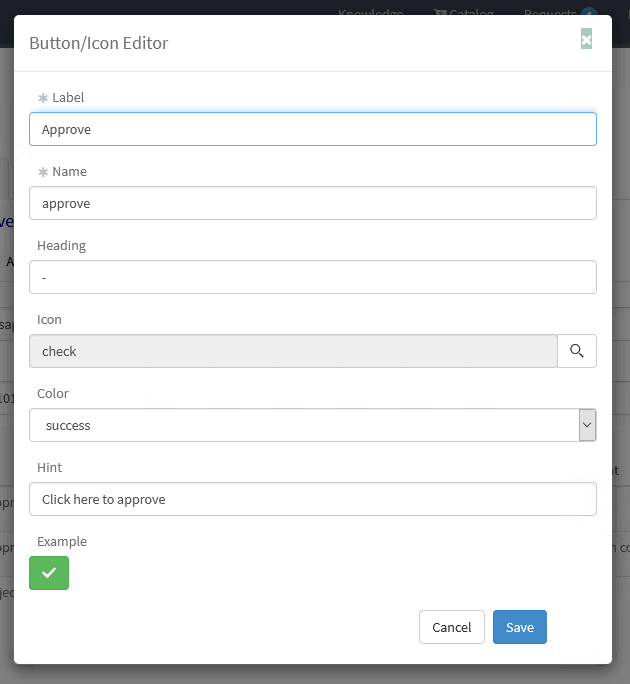This screenshot has height=684, width=630.
Task: Click the Color field caption
Action: (x=53, y=393)
